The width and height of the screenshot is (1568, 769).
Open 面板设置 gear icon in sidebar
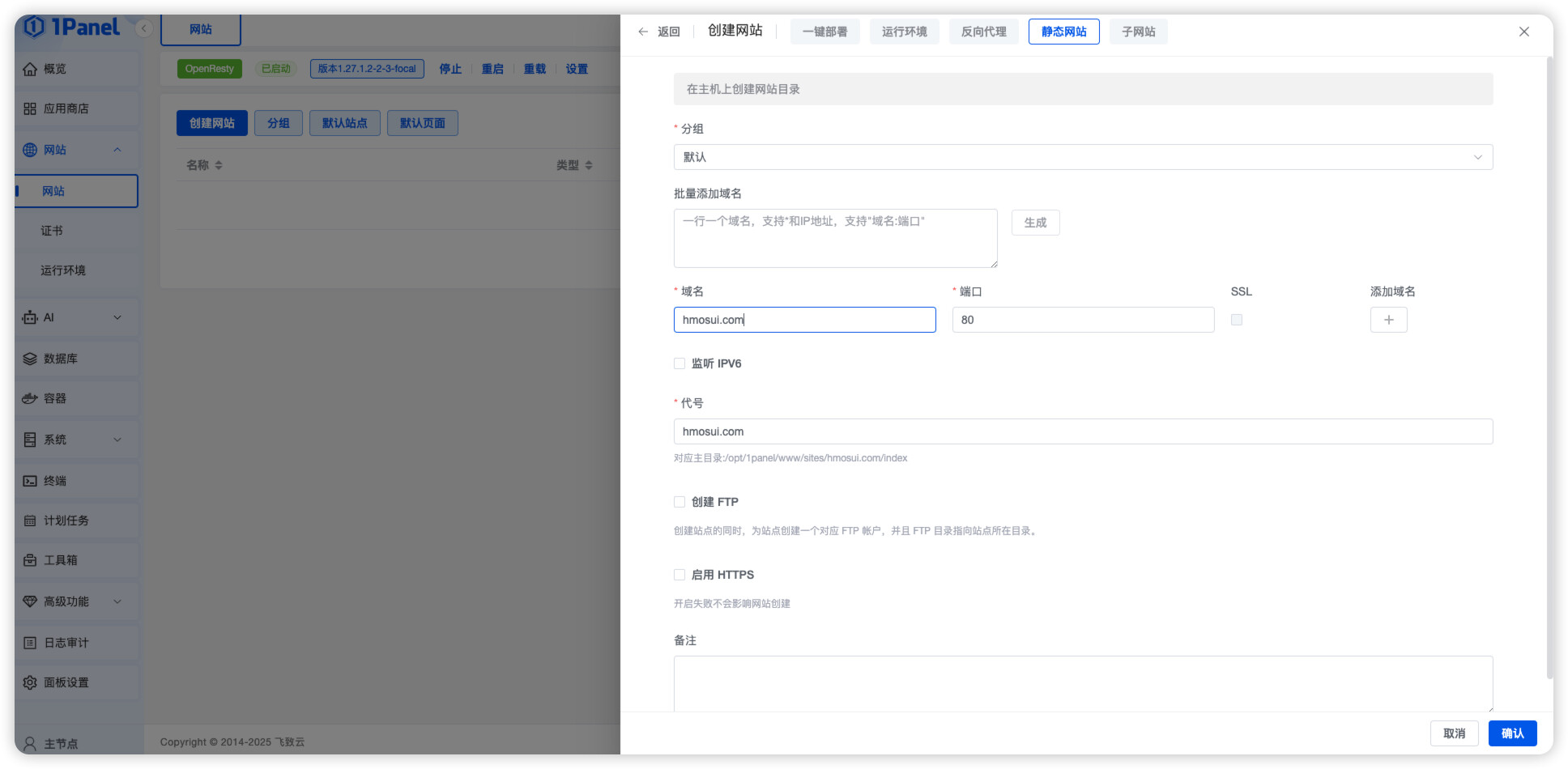[30, 682]
